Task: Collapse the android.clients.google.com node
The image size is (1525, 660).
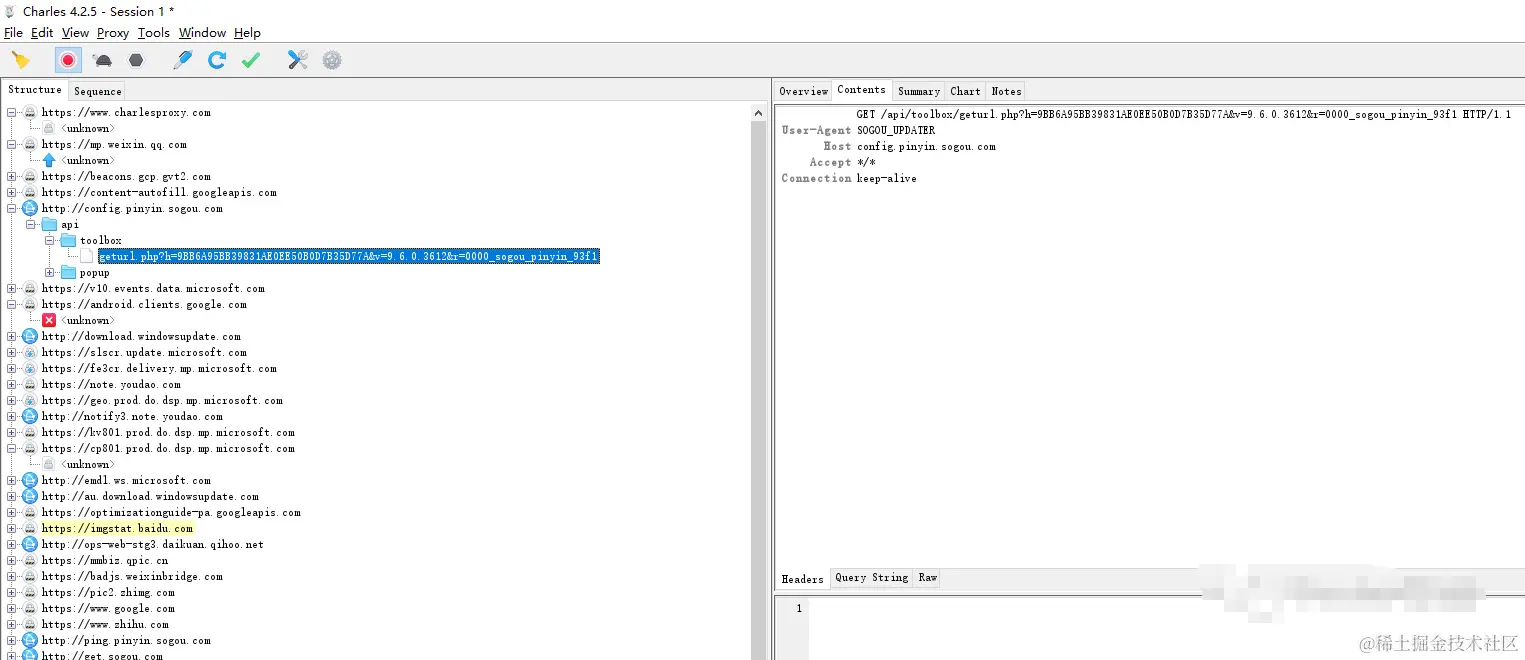Action: pos(12,305)
